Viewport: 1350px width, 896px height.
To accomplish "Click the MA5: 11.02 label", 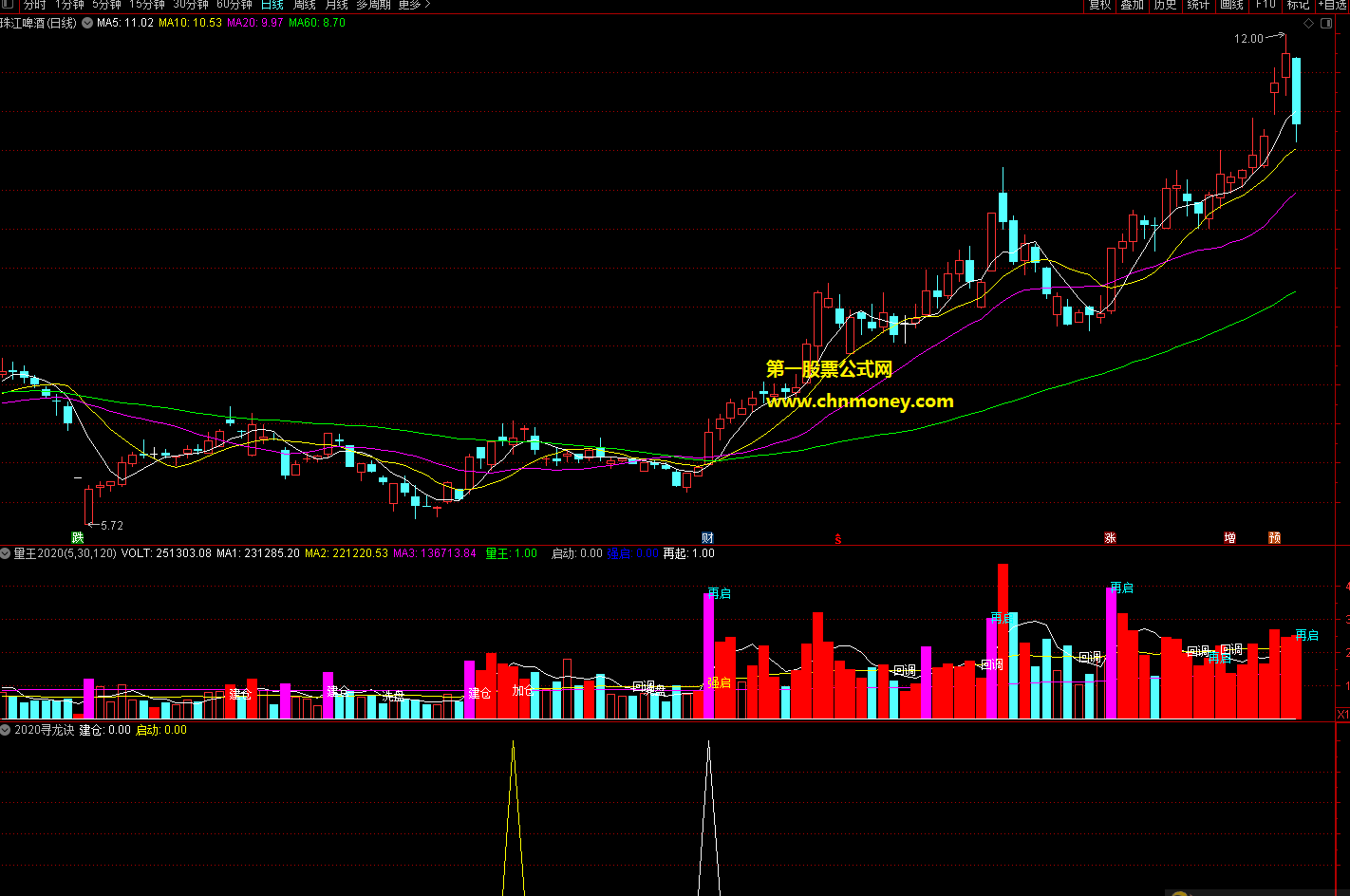I will (125, 23).
